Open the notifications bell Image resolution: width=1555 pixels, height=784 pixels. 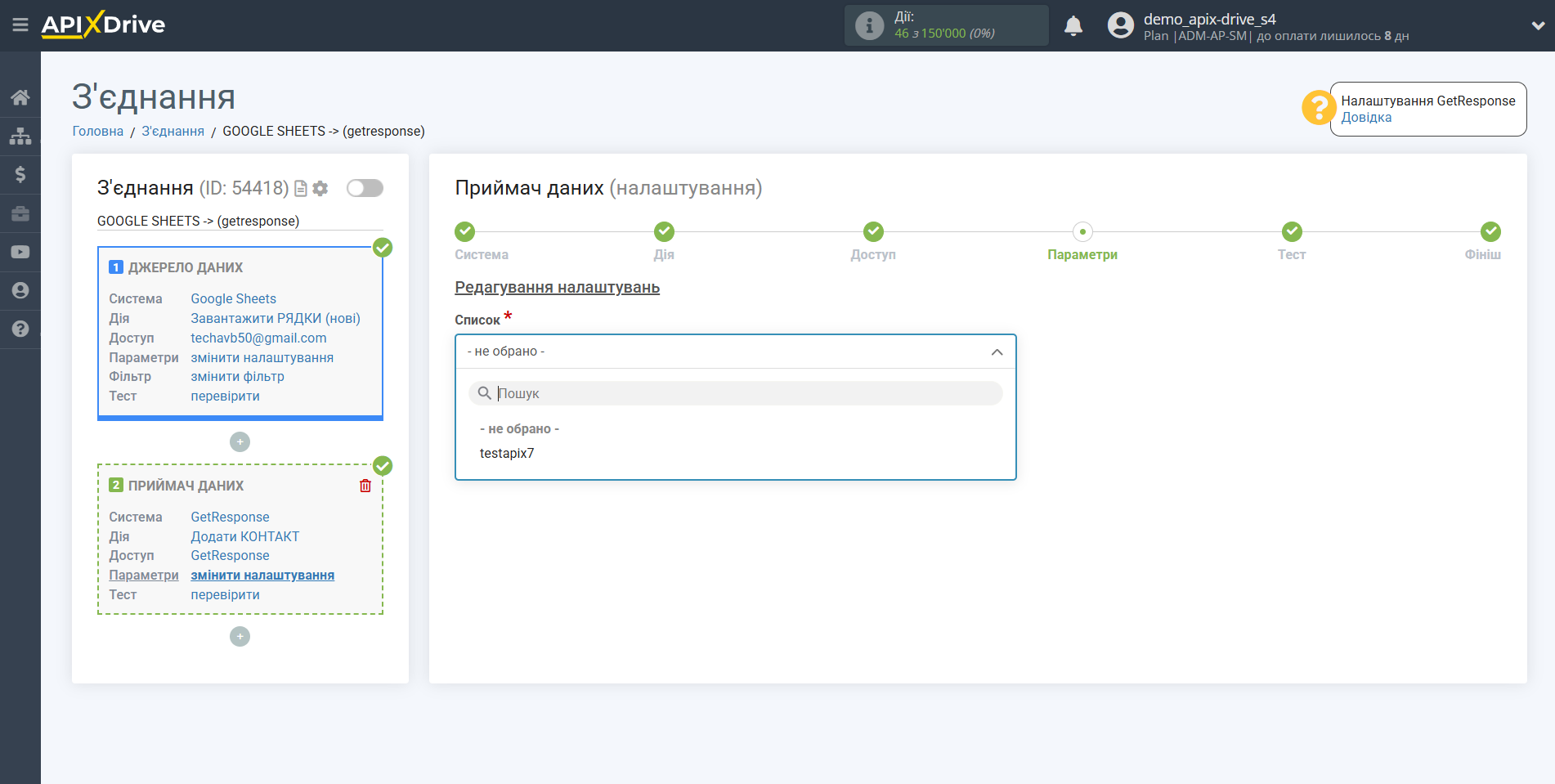(x=1073, y=25)
